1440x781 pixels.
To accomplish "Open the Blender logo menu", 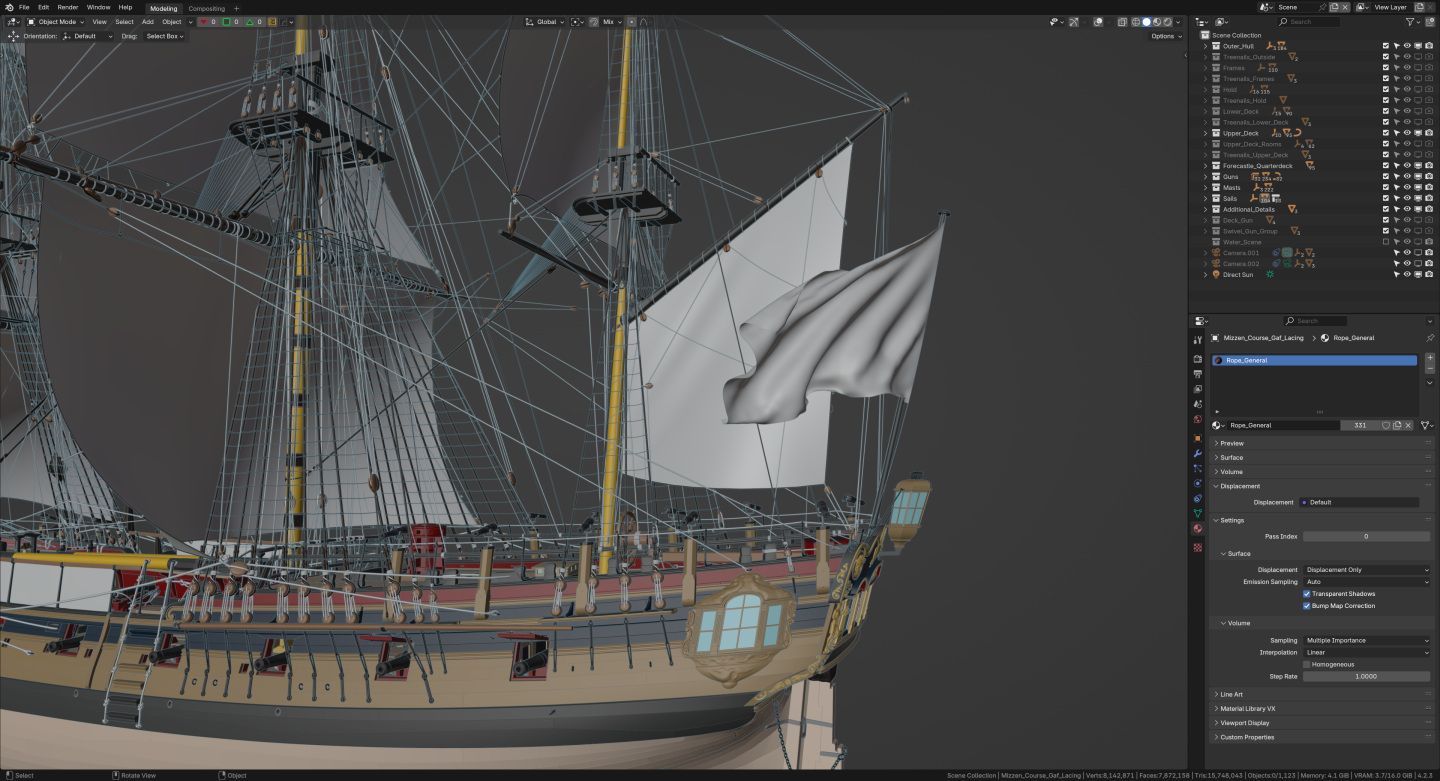I will (8, 7).
